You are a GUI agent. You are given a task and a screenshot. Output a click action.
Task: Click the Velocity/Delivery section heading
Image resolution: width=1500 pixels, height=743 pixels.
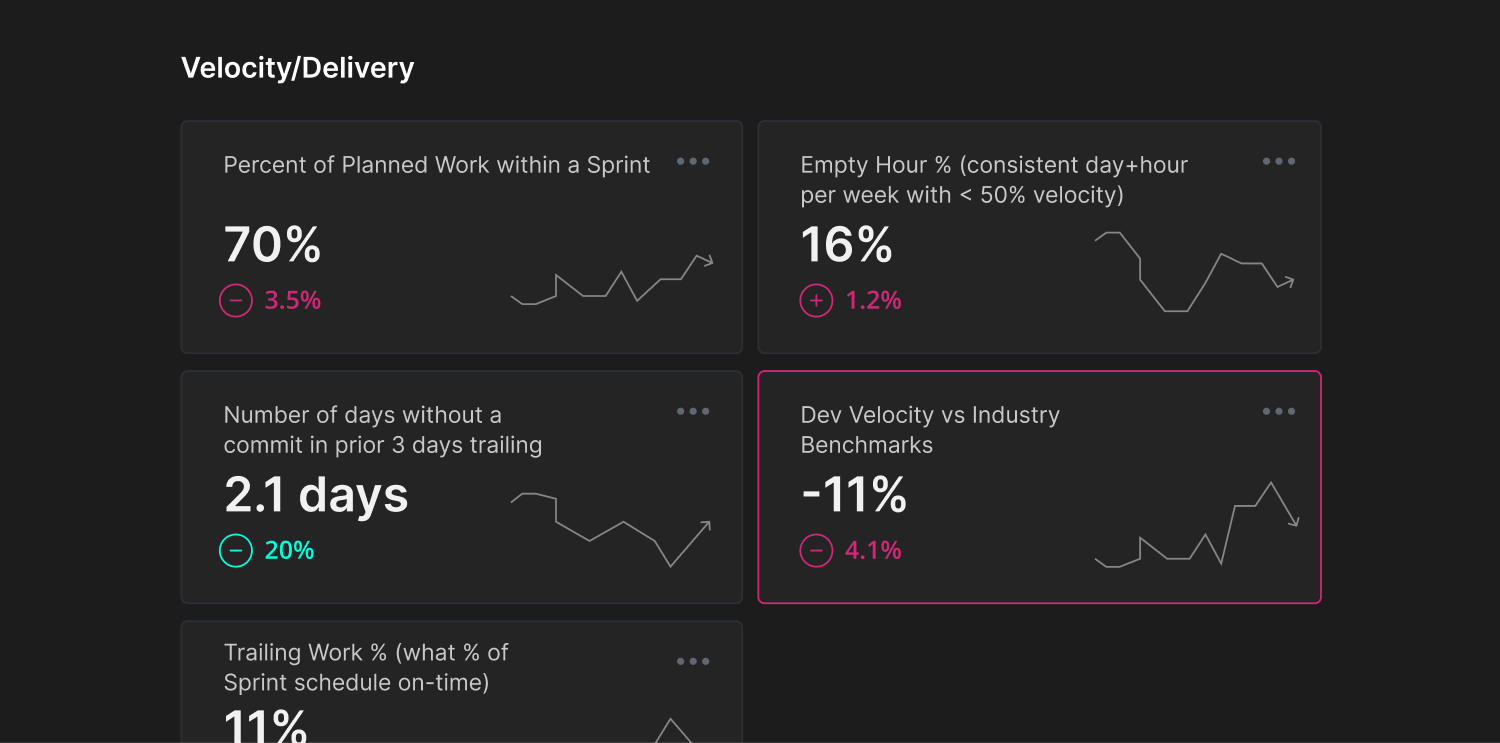pos(297,68)
